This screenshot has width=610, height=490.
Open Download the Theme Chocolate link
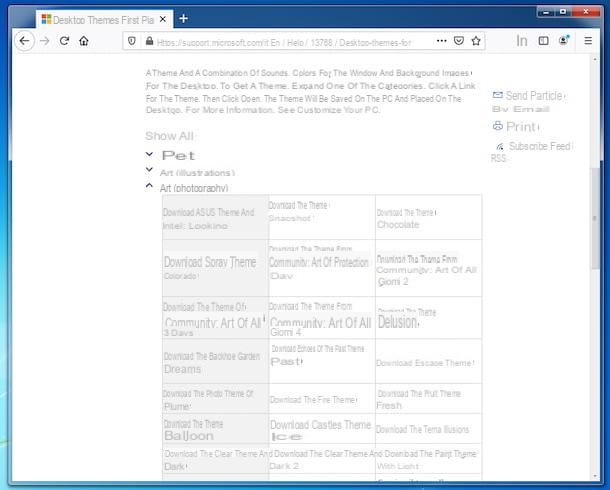406,219
